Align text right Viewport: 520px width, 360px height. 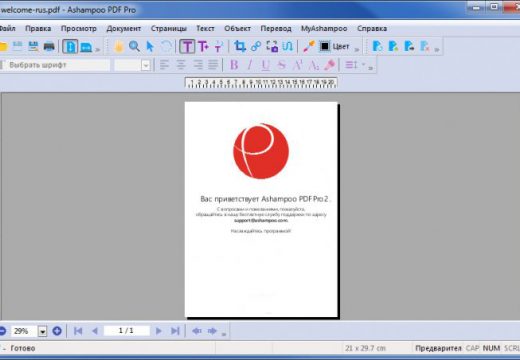pyautogui.click(x=197, y=65)
